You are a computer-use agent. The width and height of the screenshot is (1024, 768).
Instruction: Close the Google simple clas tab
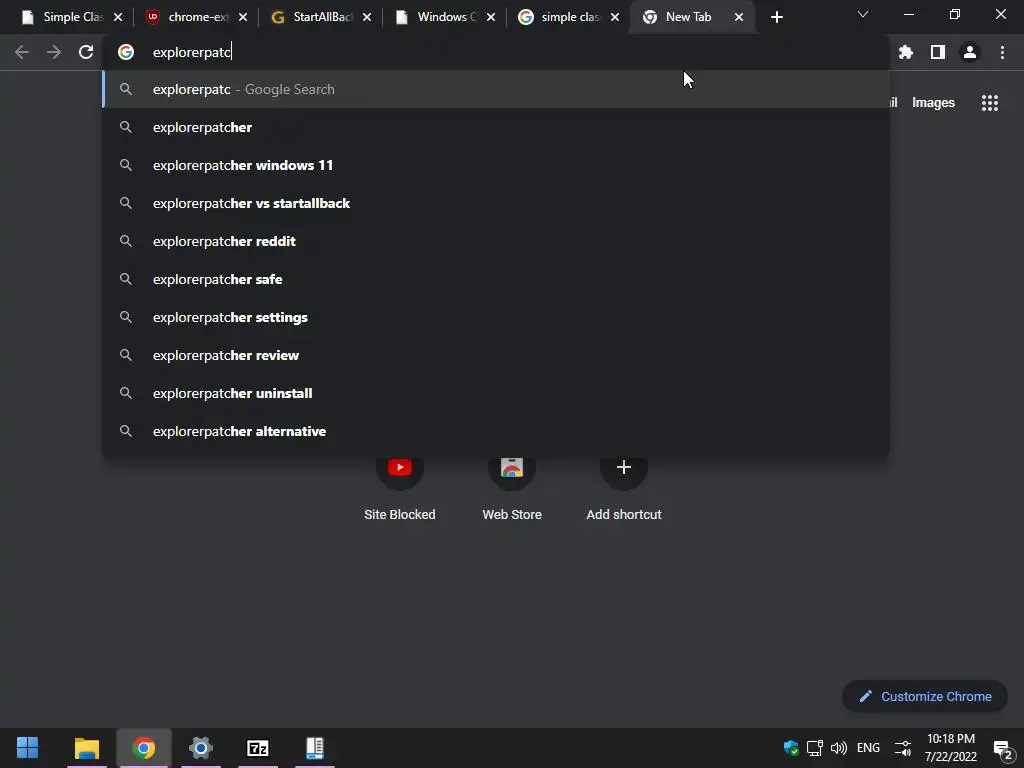[x=615, y=18]
